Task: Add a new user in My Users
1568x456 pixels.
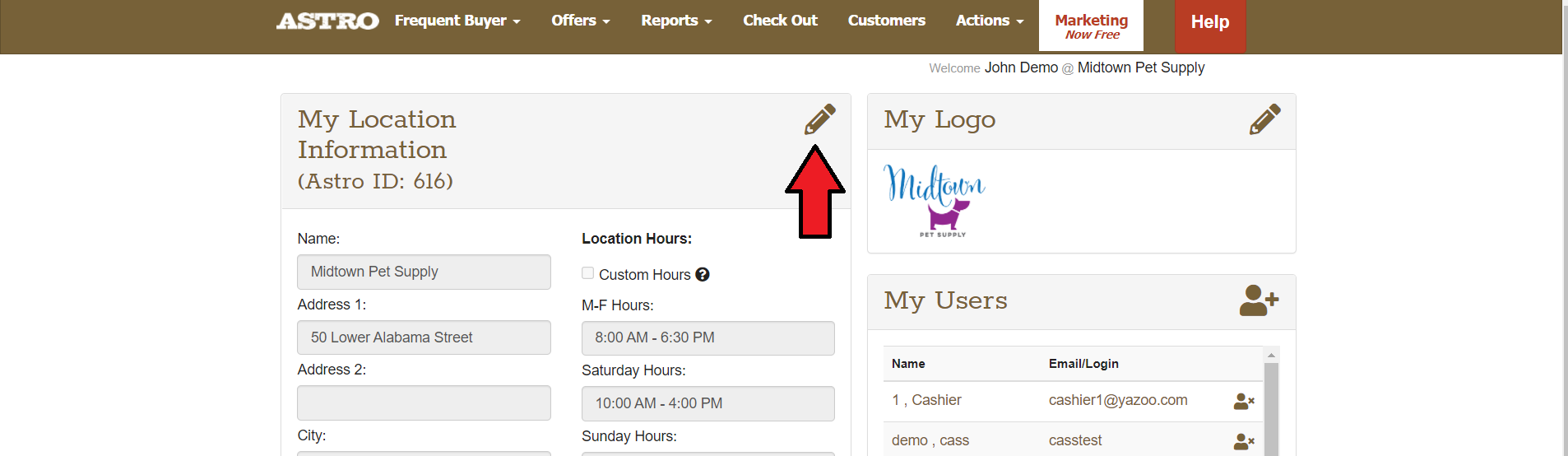Action: tap(1258, 300)
